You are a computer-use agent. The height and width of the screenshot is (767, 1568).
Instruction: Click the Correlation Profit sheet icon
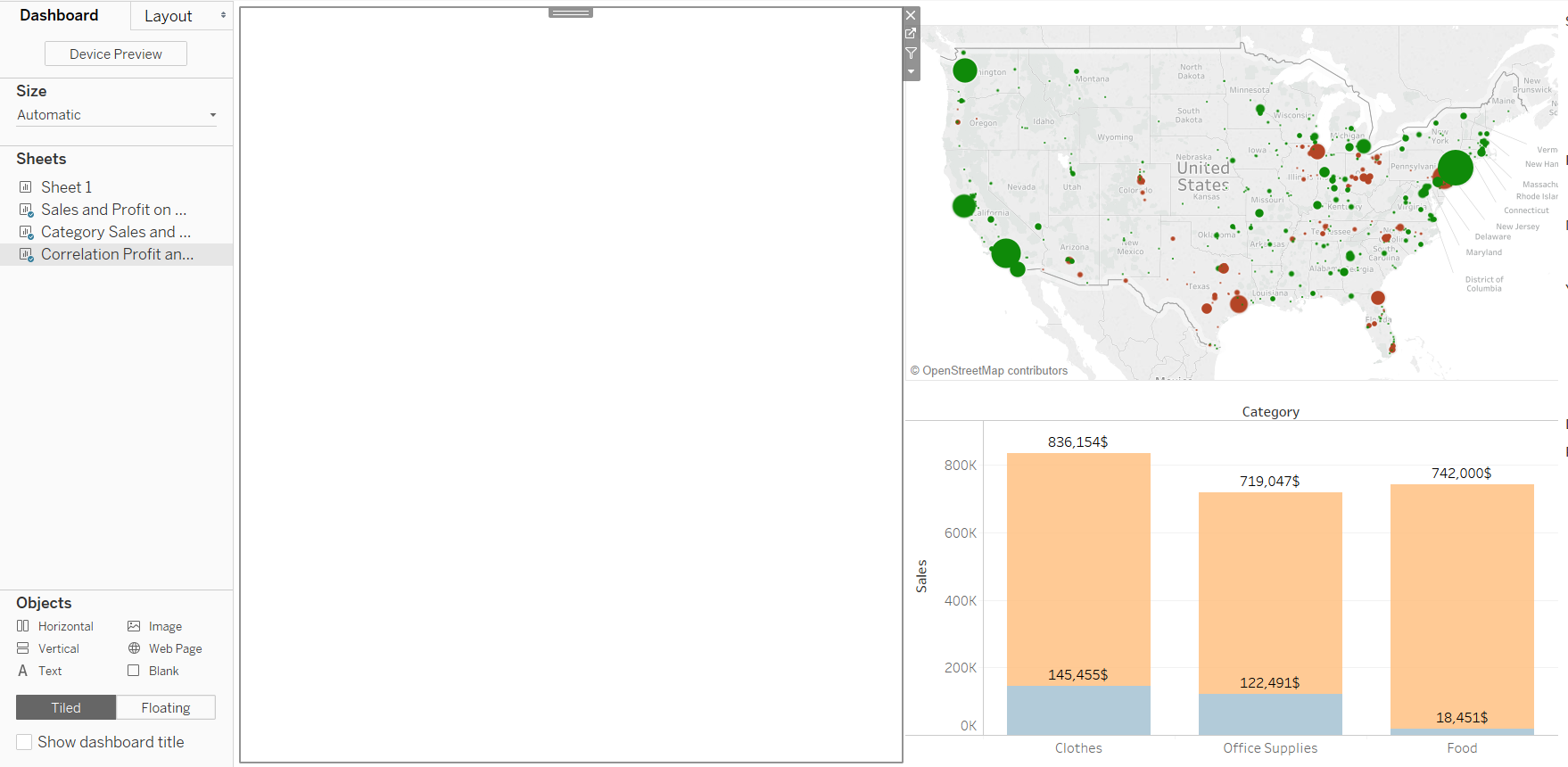pos(27,254)
